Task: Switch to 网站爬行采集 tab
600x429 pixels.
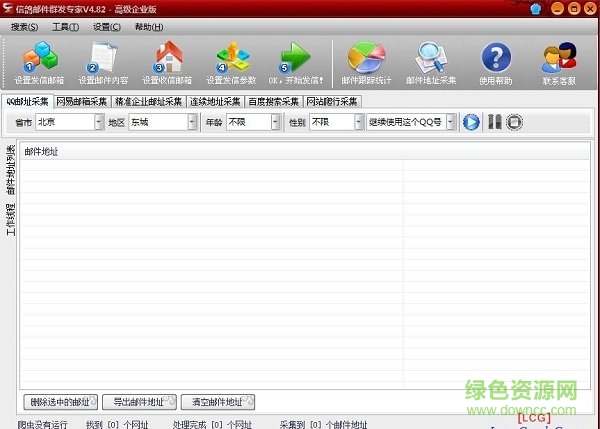Action: click(x=332, y=102)
